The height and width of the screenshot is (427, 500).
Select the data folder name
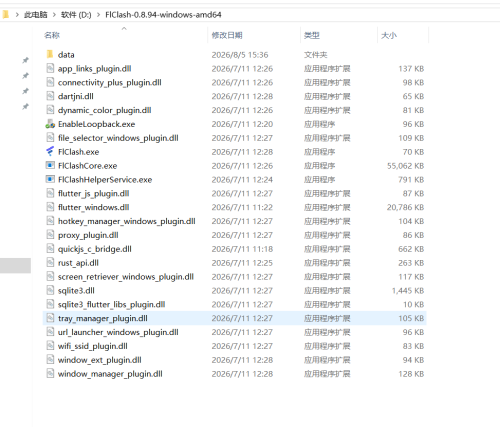coord(66,55)
